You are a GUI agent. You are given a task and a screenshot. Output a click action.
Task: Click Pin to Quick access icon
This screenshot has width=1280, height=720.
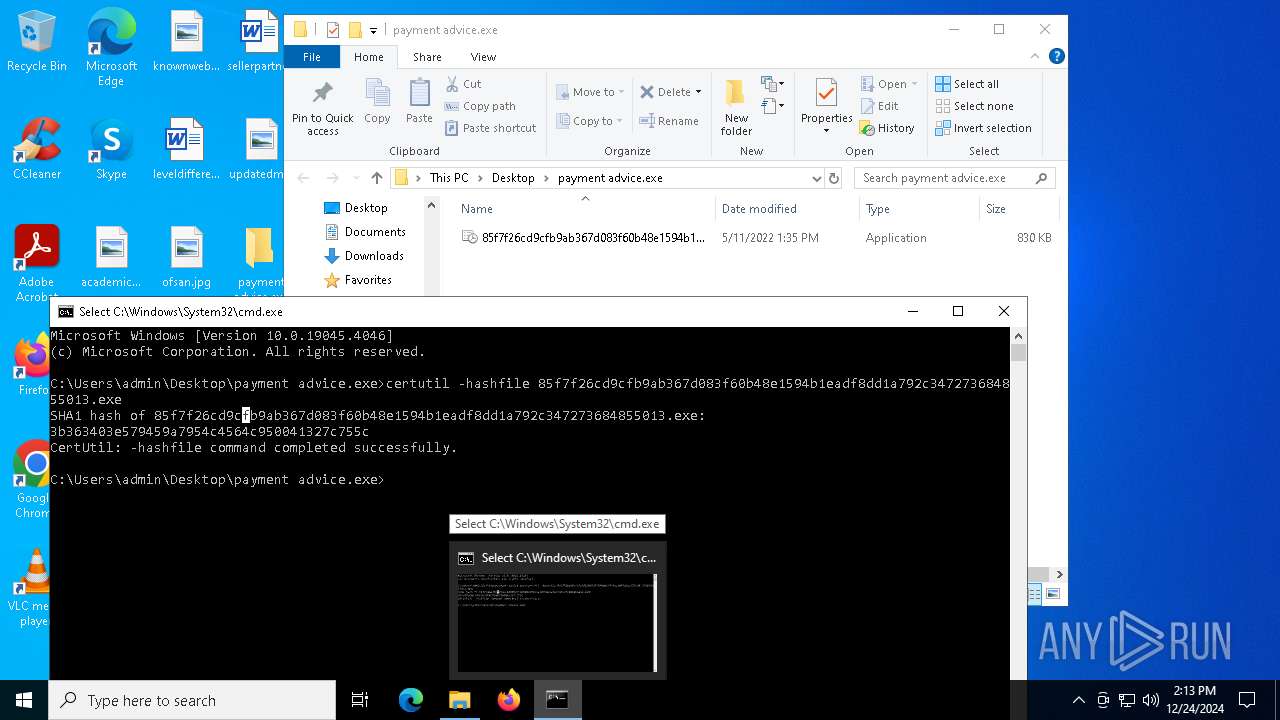[322, 108]
